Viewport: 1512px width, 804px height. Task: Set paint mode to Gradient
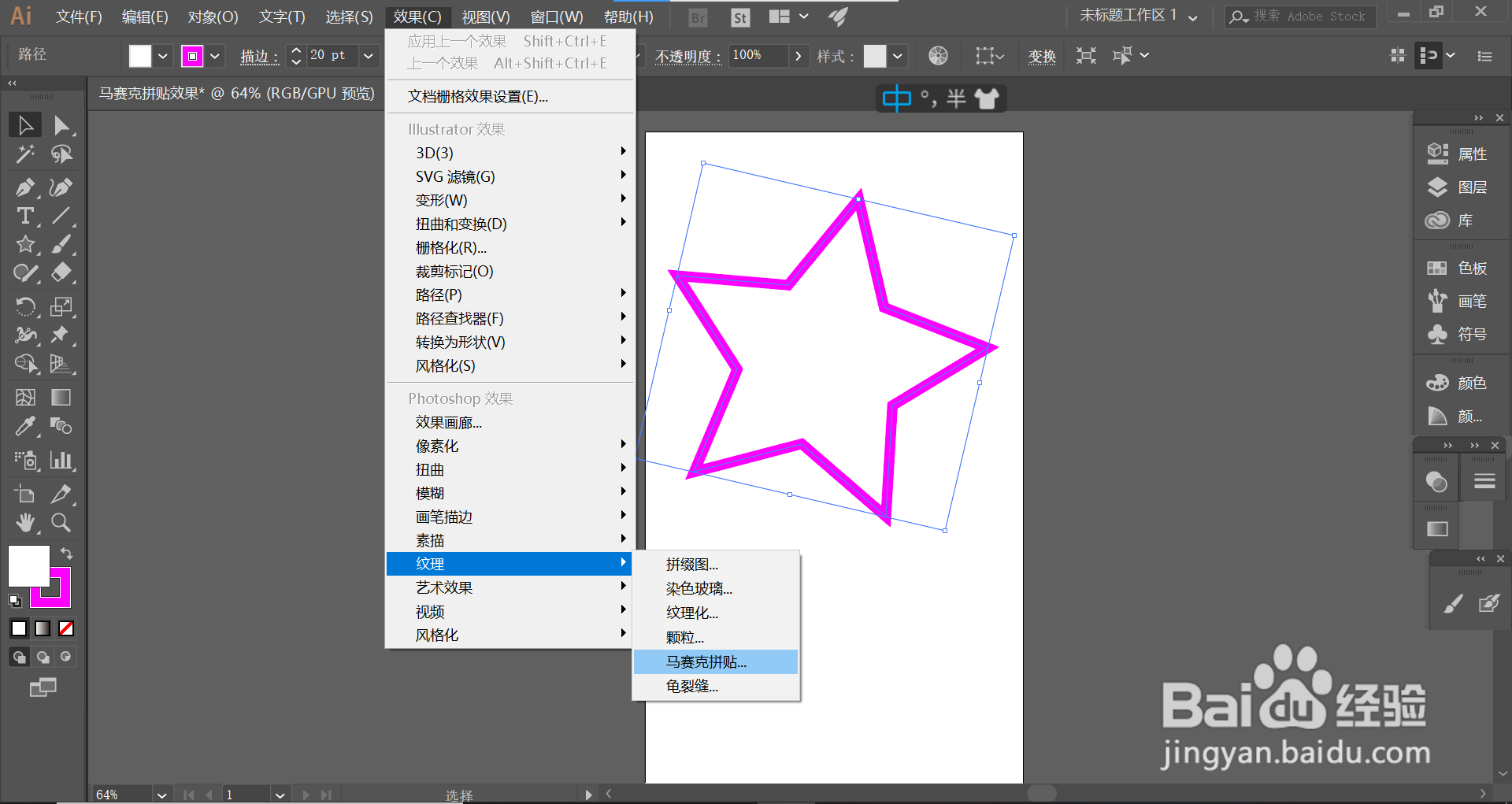pyautogui.click(x=43, y=628)
